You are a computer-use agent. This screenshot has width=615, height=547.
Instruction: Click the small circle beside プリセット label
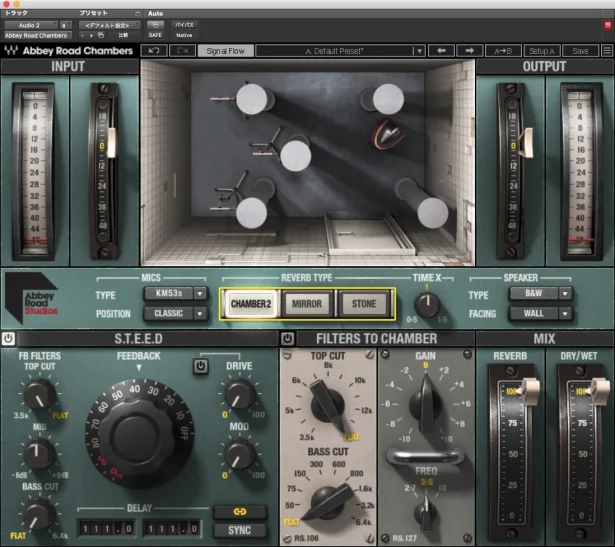point(137,14)
